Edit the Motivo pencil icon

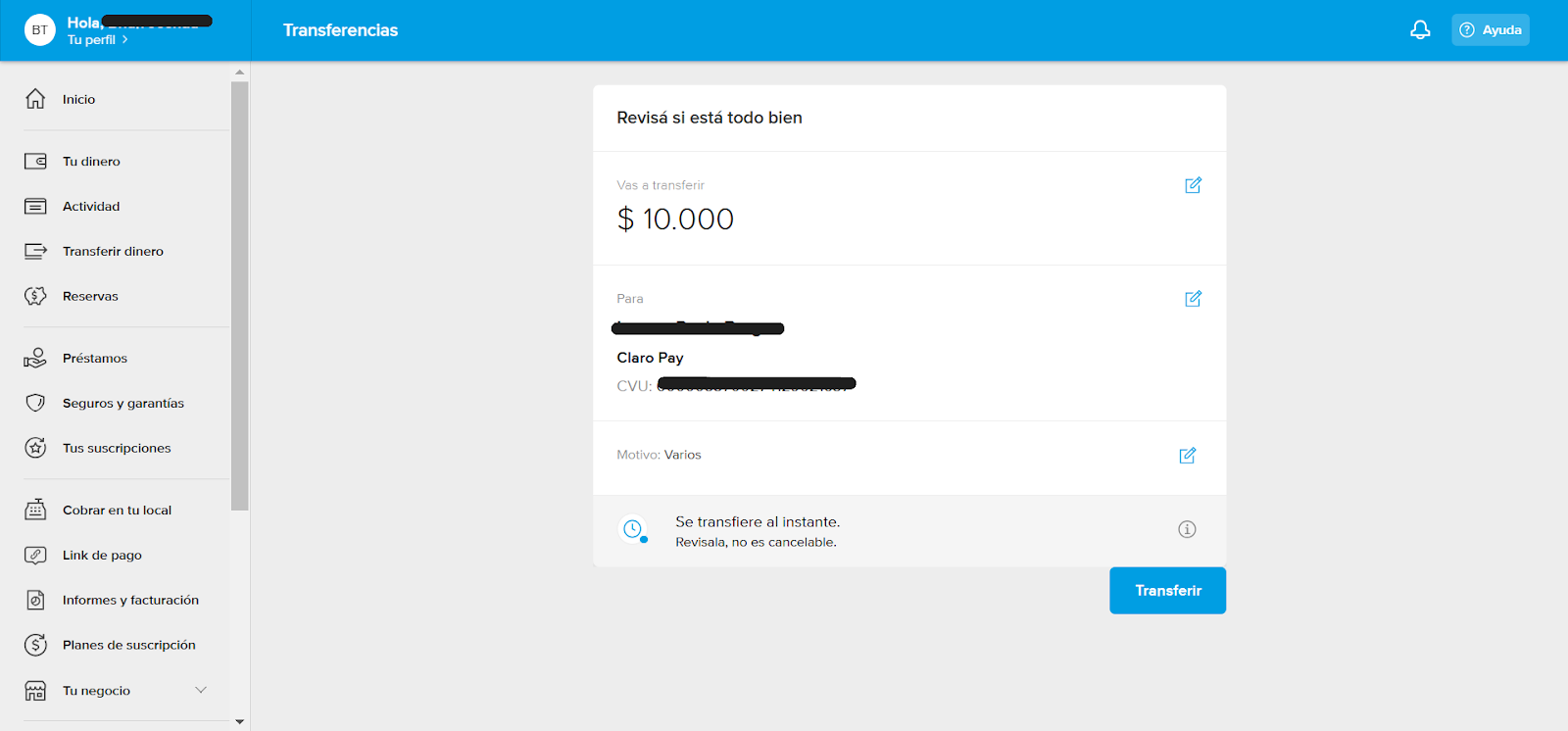click(x=1187, y=456)
